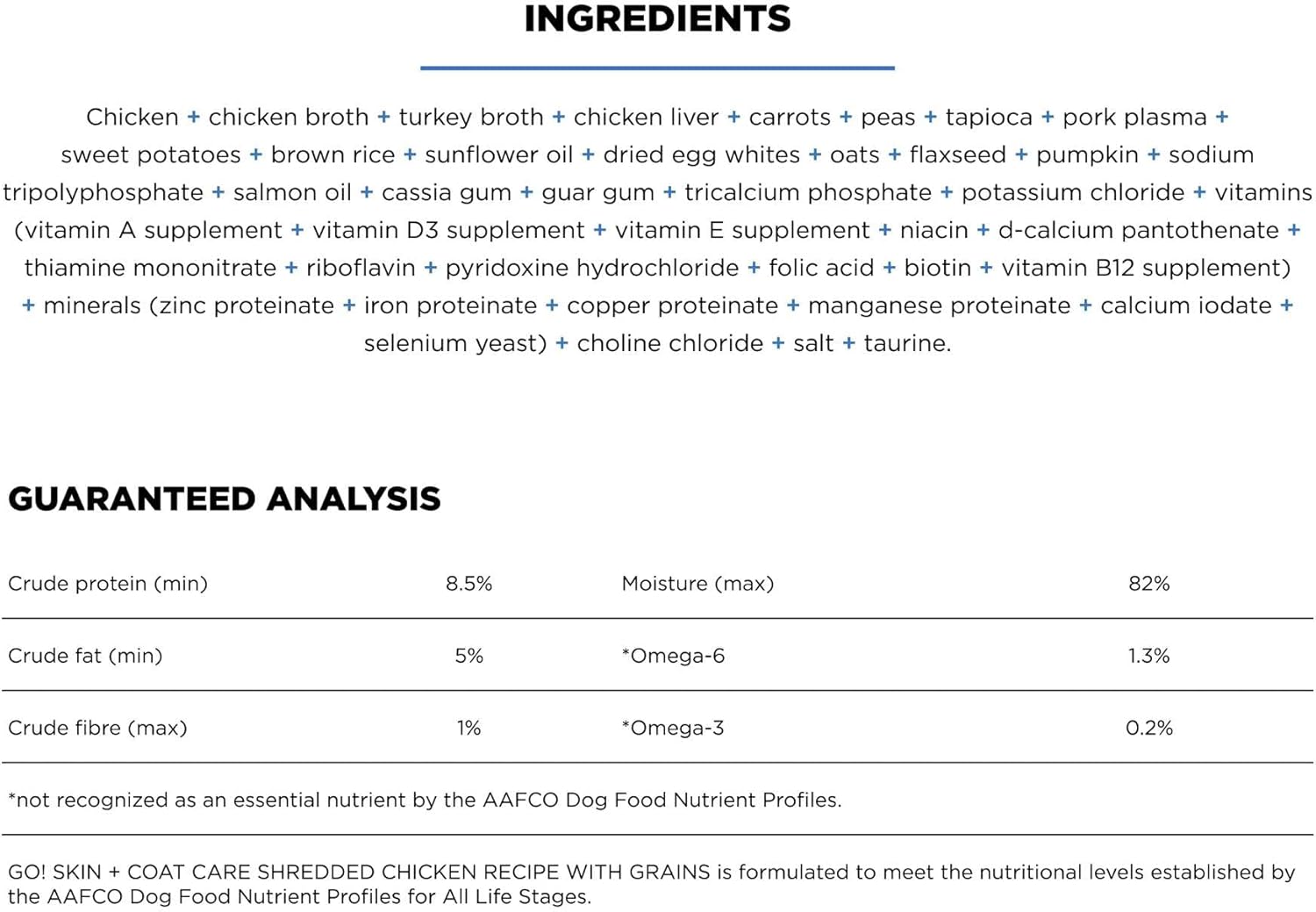1316x912 pixels.
Task: Click the *Omega-6 label
Action: point(673,656)
